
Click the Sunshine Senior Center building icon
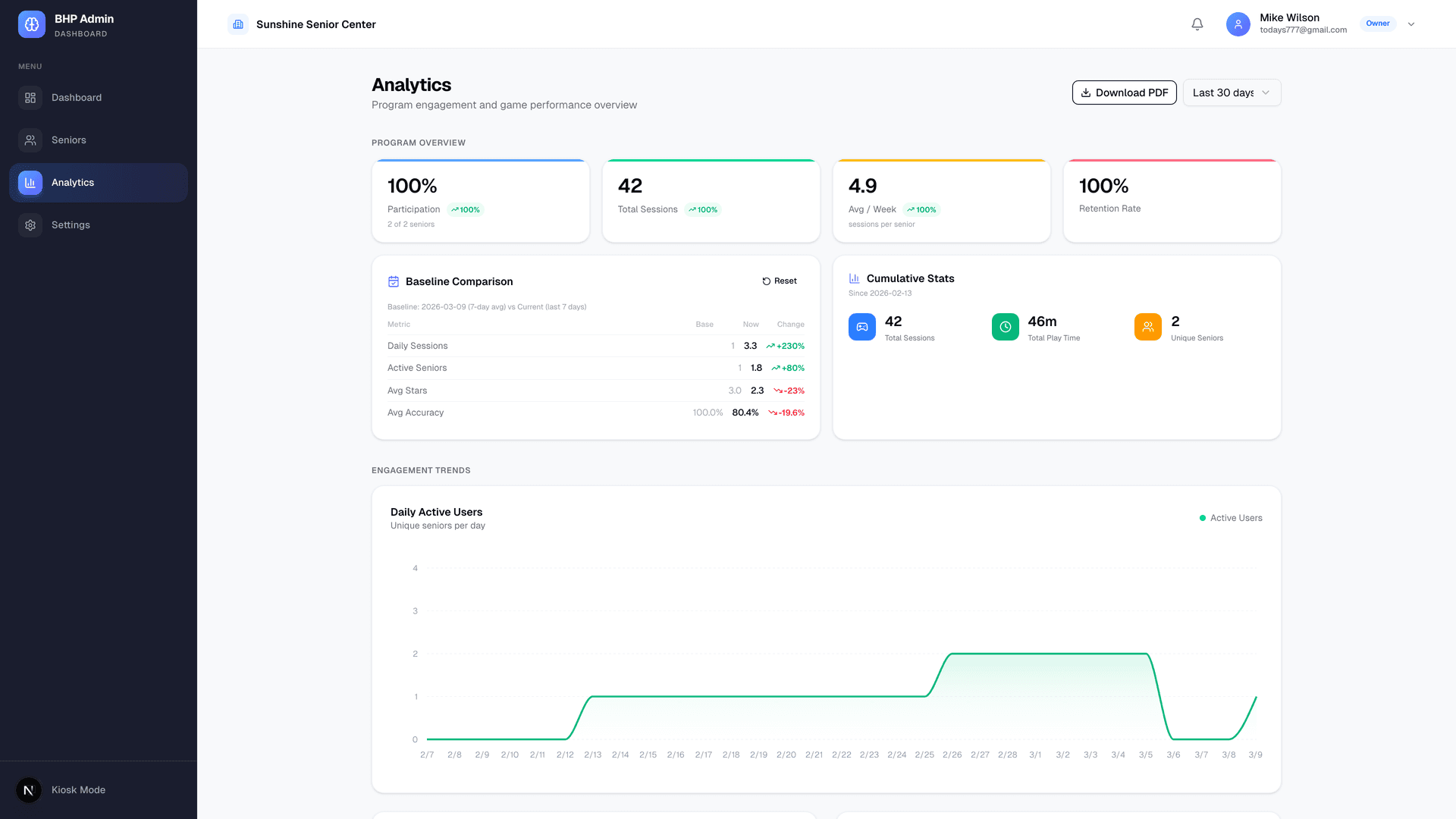pos(239,24)
